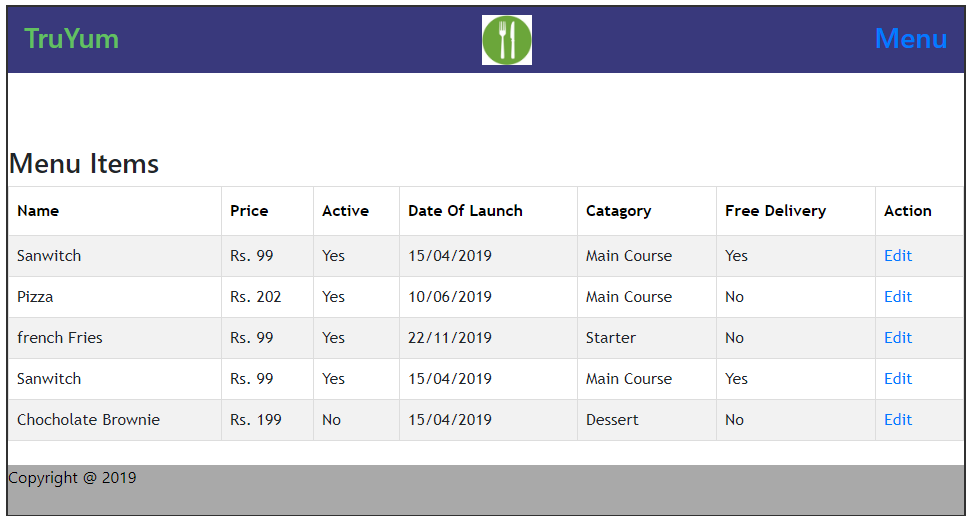The height and width of the screenshot is (516, 966).
Task: Open the Menu link in the header
Action: click(x=911, y=39)
